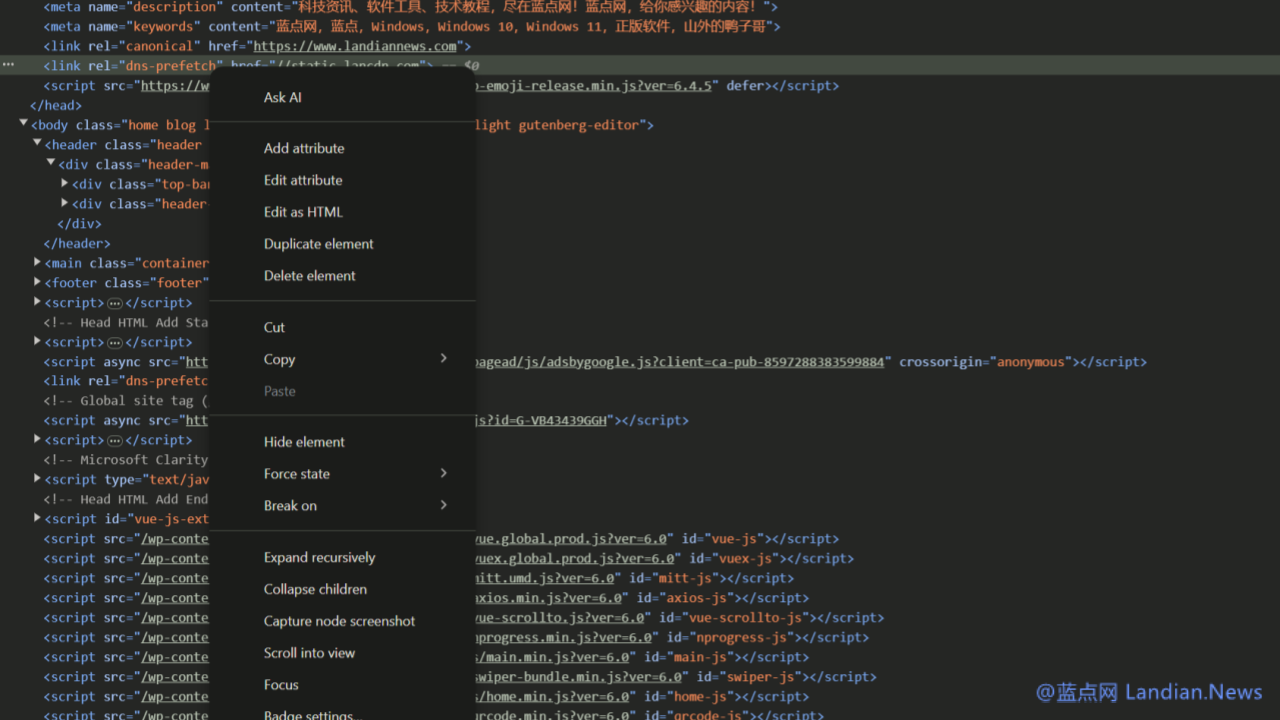Viewport: 1280px width, 720px height.
Task: Choose Scroll into view
Action: click(x=309, y=653)
